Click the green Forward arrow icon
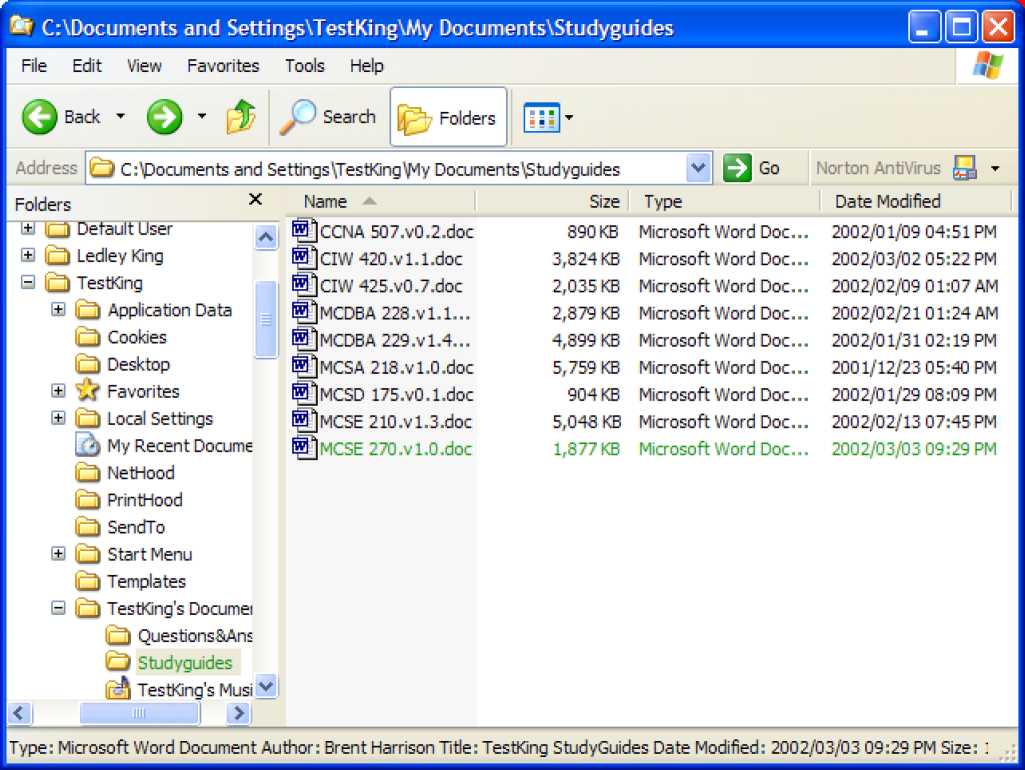The height and width of the screenshot is (770, 1025). point(164,117)
